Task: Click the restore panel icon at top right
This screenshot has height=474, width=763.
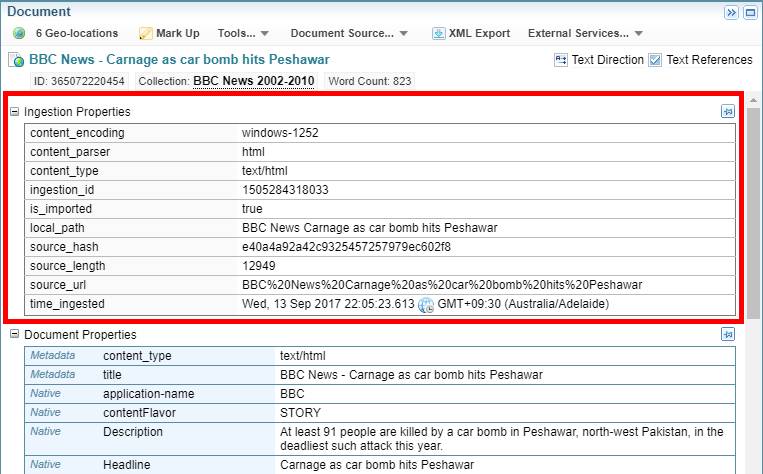Action: click(750, 12)
